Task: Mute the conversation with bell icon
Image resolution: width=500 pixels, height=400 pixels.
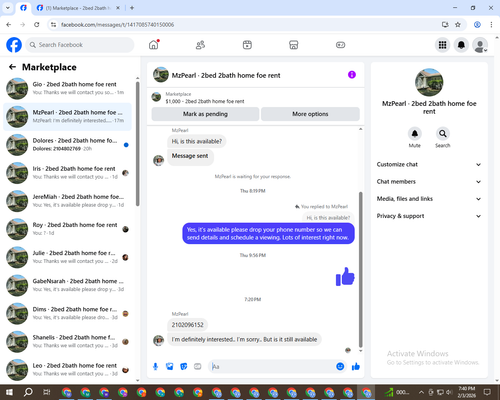Action: pyautogui.click(x=415, y=134)
